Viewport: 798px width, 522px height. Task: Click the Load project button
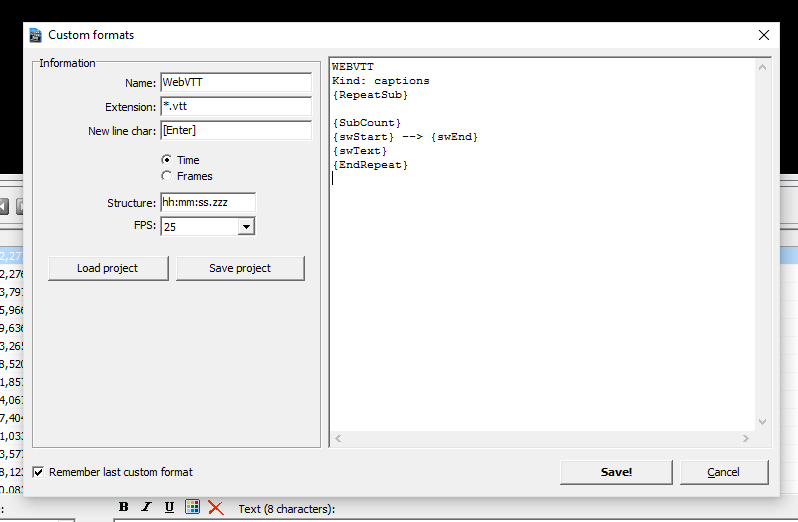[x=108, y=268]
